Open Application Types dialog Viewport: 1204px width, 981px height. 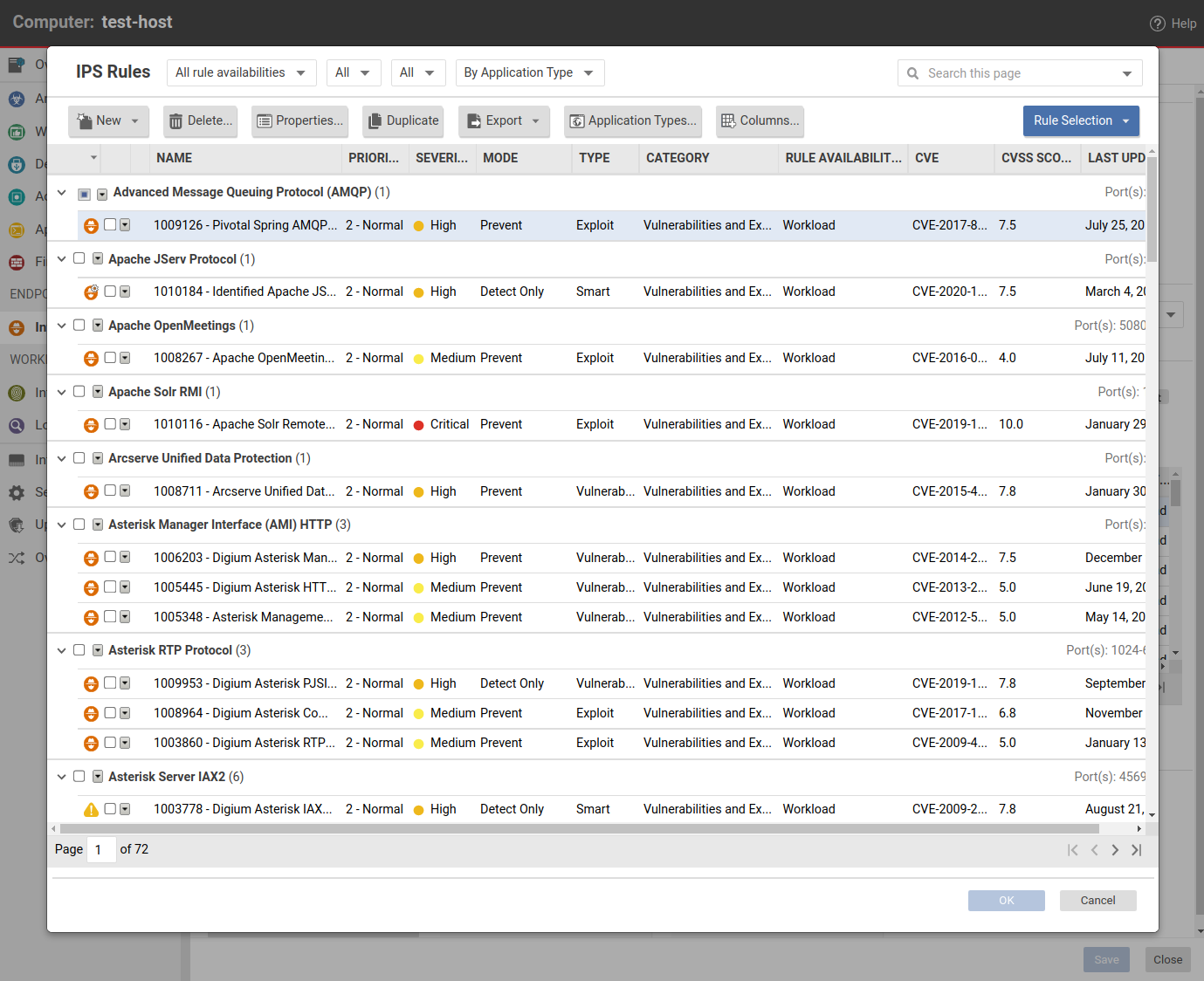(634, 121)
